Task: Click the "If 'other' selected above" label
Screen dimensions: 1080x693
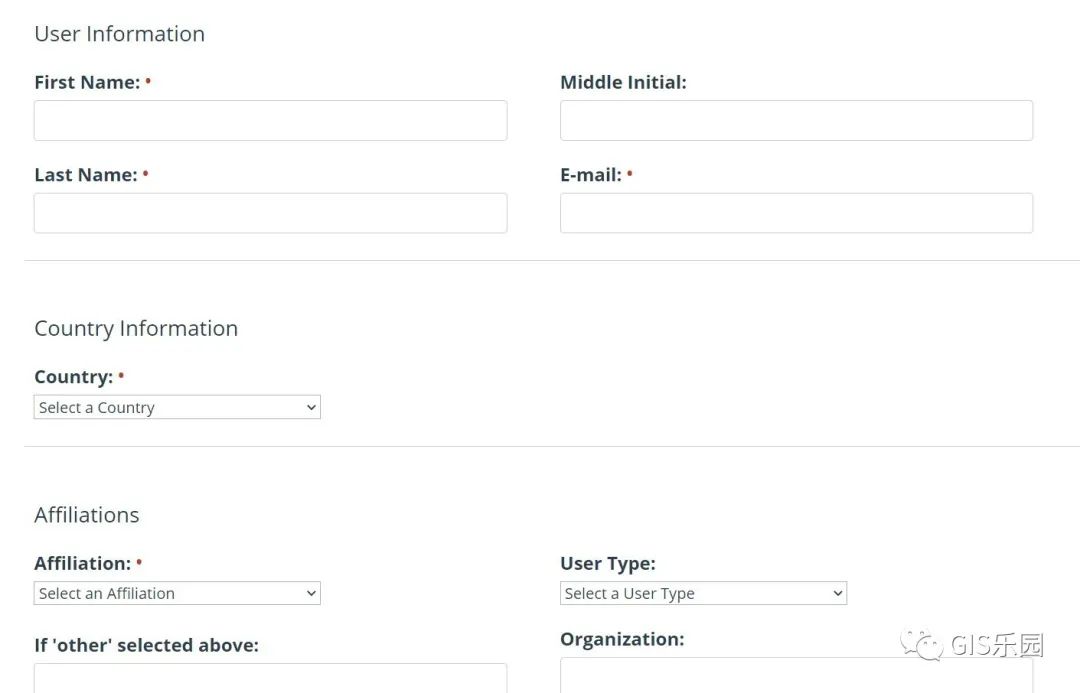Action: (147, 645)
